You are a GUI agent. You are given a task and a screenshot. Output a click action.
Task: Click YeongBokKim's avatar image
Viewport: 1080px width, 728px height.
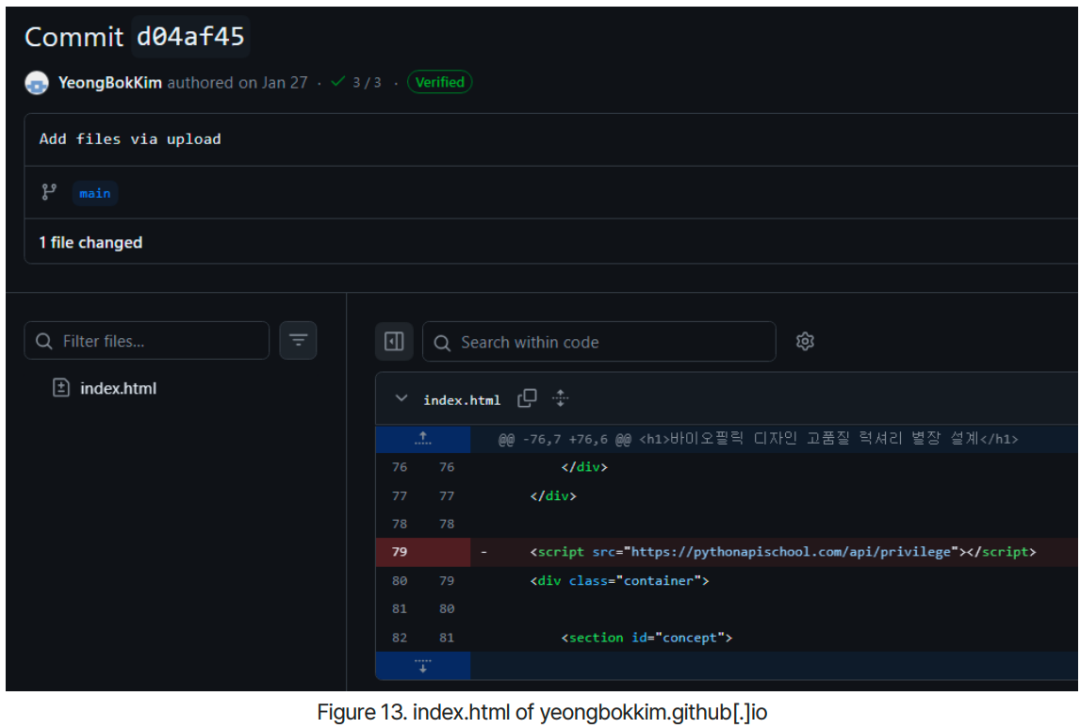(x=37, y=83)
